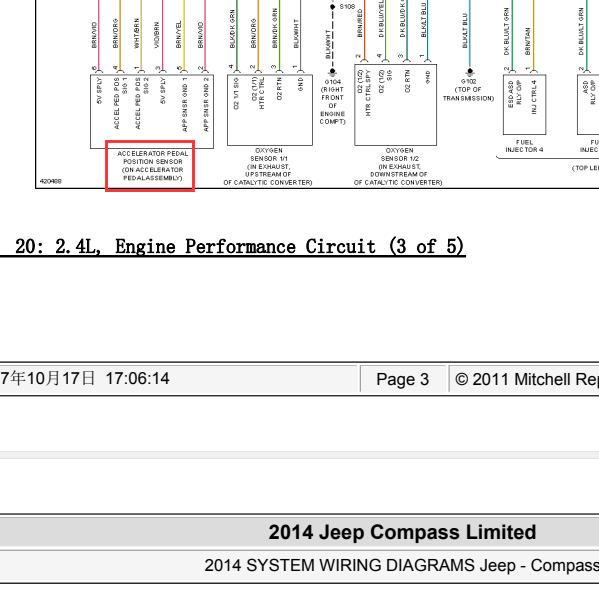The image size is (599, 600).
Task: Click the 2014 SYSTEM WIRING DIAGRAMS subtitle
Action: point(401,565)
